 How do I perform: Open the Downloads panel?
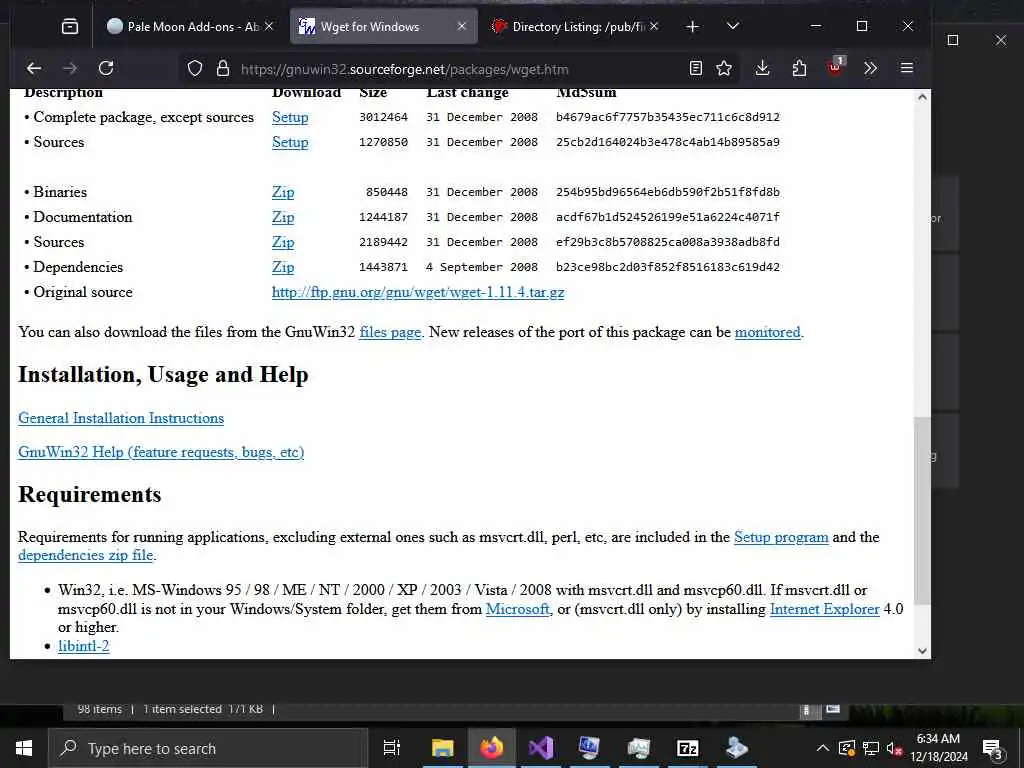(x=762, y=68)
